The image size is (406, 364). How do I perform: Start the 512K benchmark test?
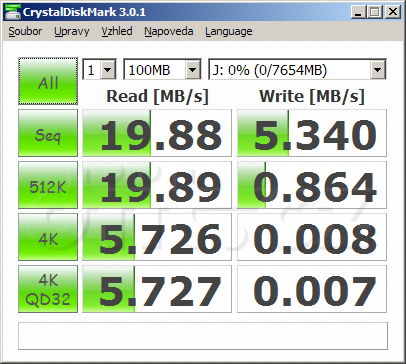click(x=48, y=185)
